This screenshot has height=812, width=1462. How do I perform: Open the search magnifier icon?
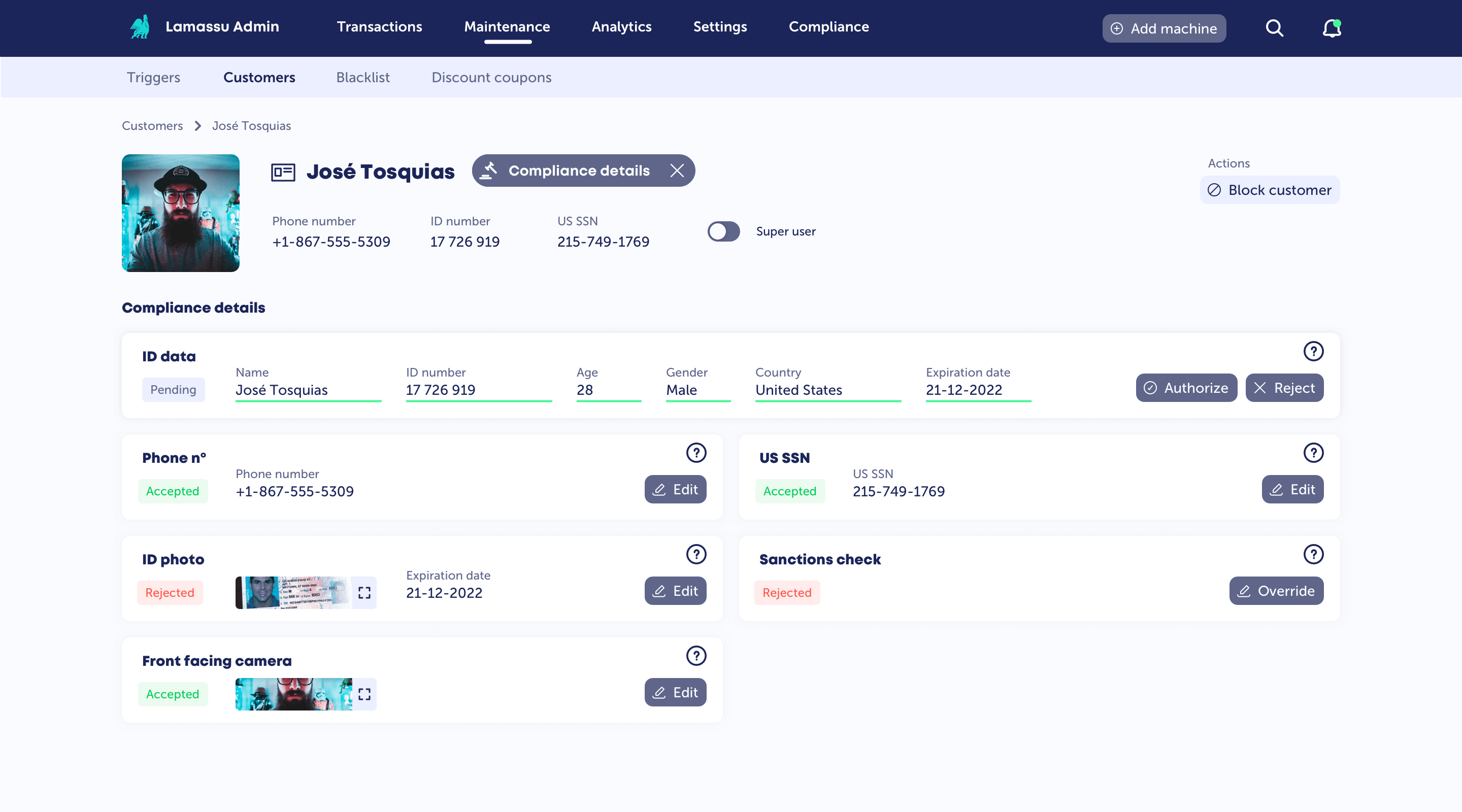pyautogui.click(x=1274, y=28)
